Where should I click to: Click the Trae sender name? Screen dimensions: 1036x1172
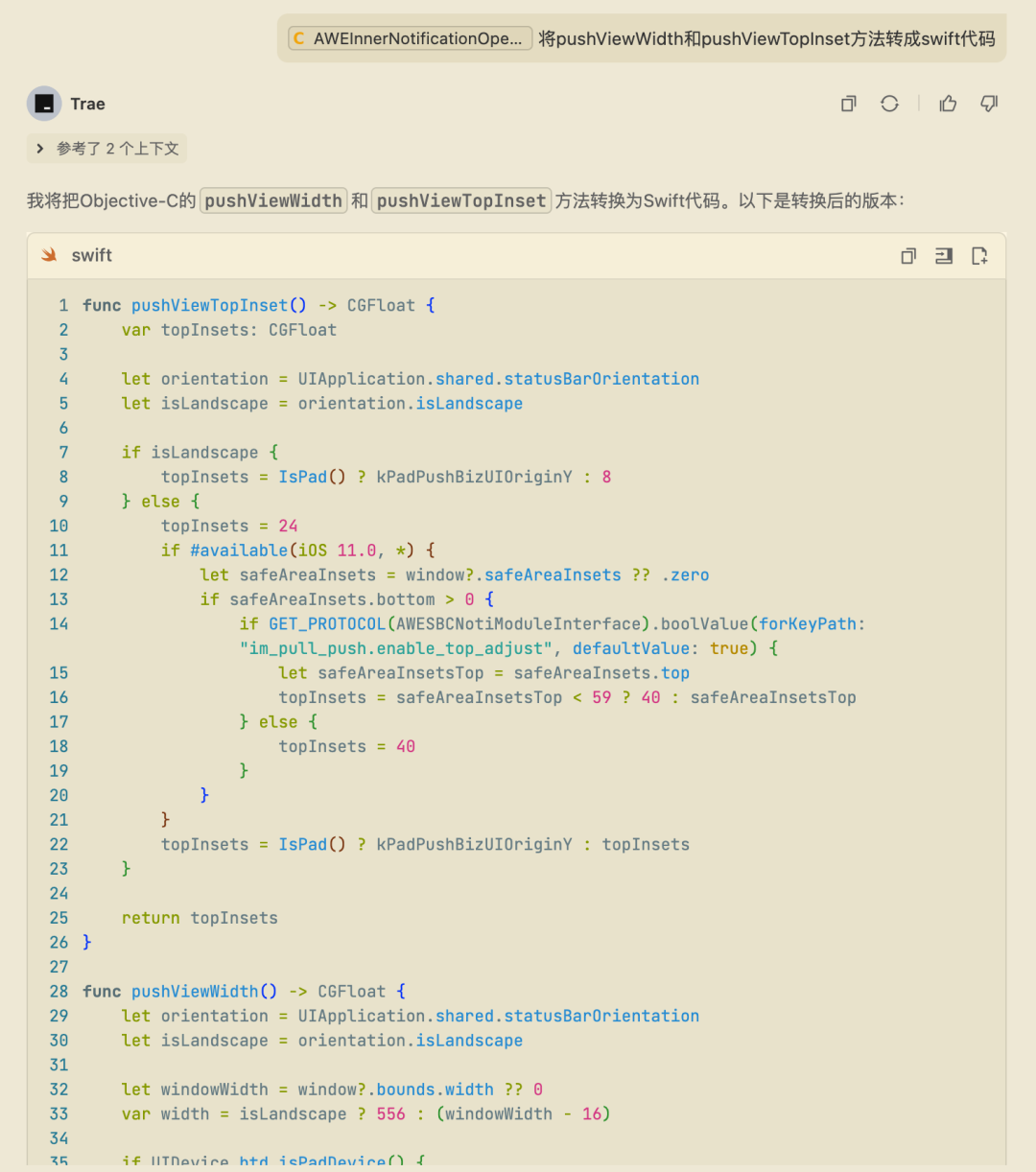87,104
